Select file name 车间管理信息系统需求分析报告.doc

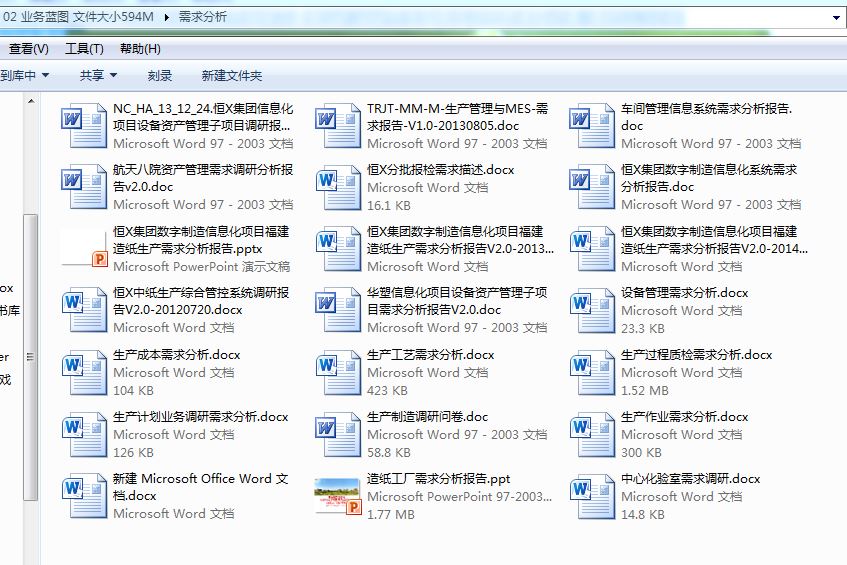pos(707,117)
